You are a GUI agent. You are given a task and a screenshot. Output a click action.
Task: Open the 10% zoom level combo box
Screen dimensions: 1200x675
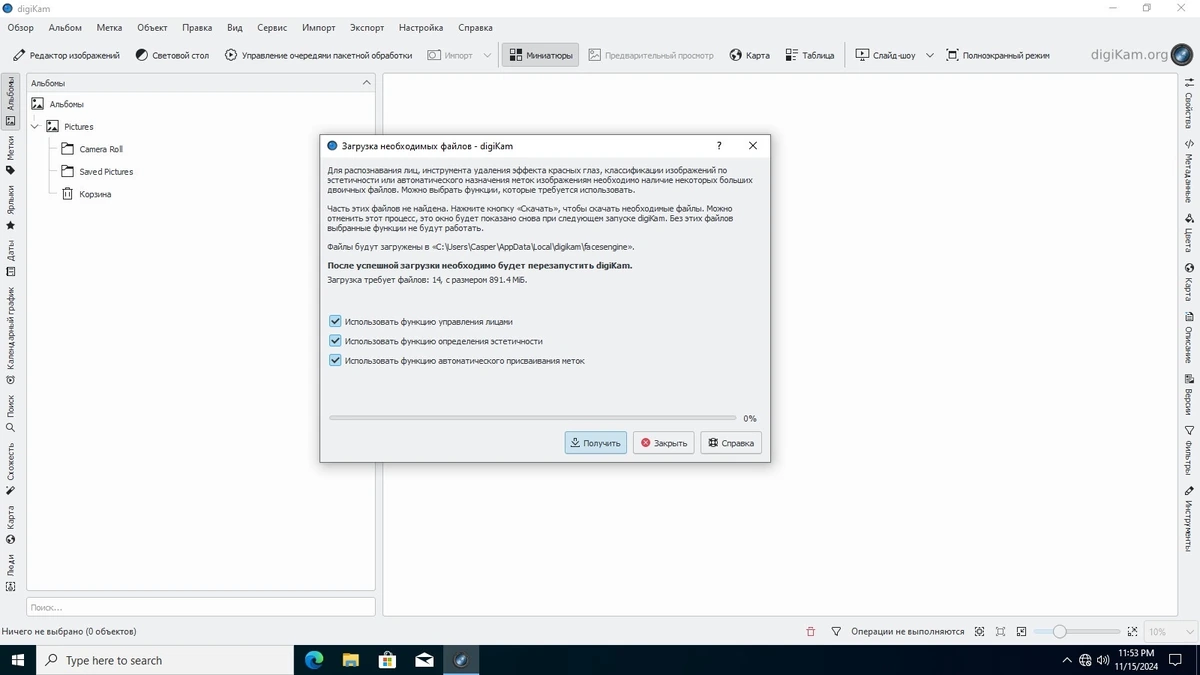click(1170, 632)
